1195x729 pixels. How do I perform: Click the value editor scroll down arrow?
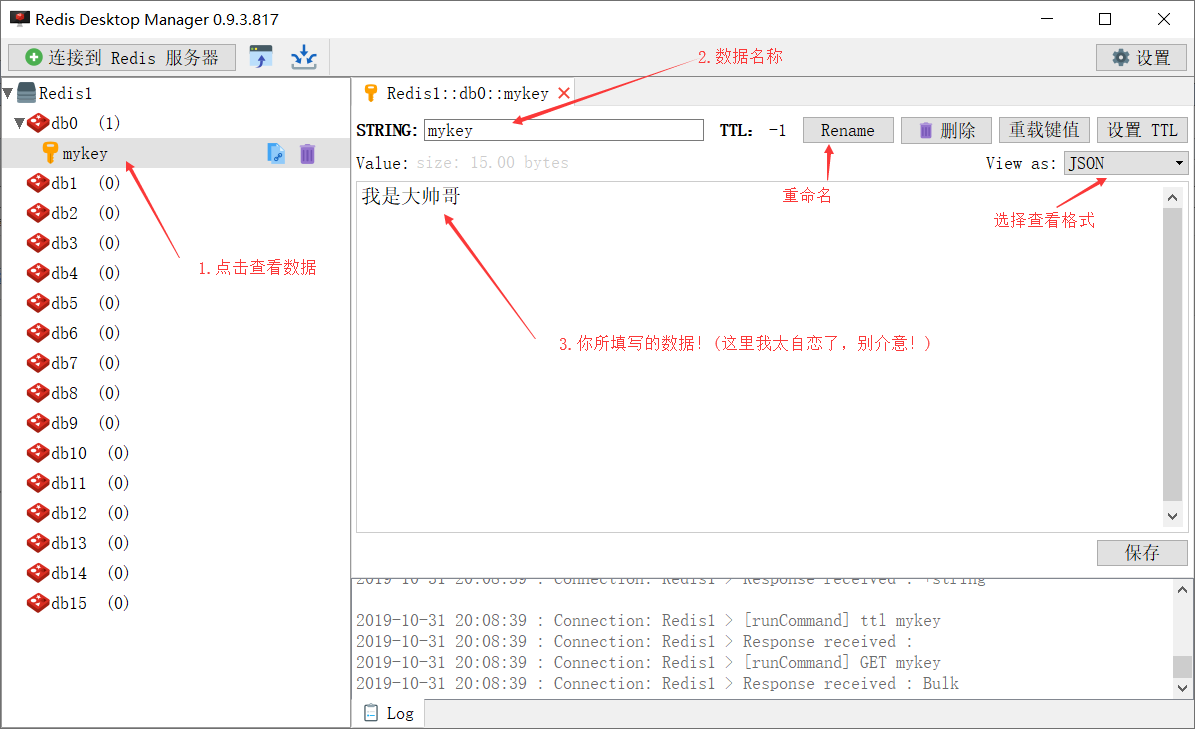tap(1172, 516)
